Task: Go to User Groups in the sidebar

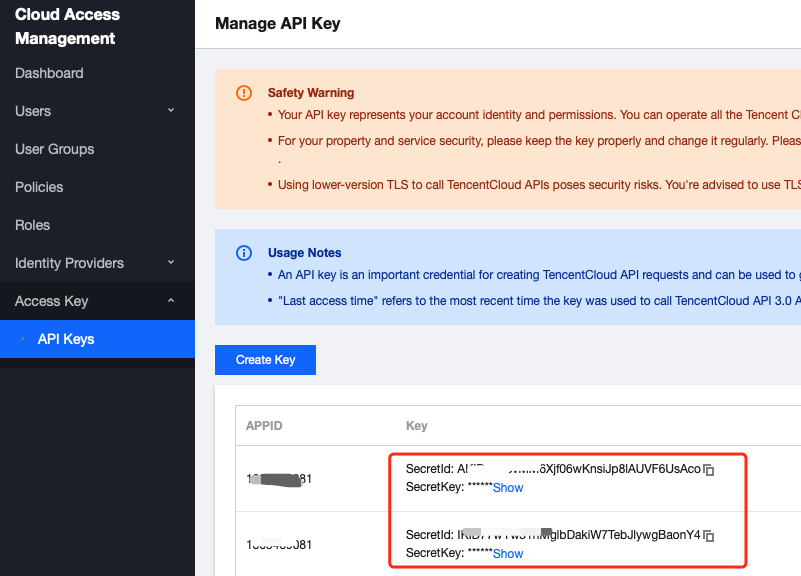Action: pos(54,149)
